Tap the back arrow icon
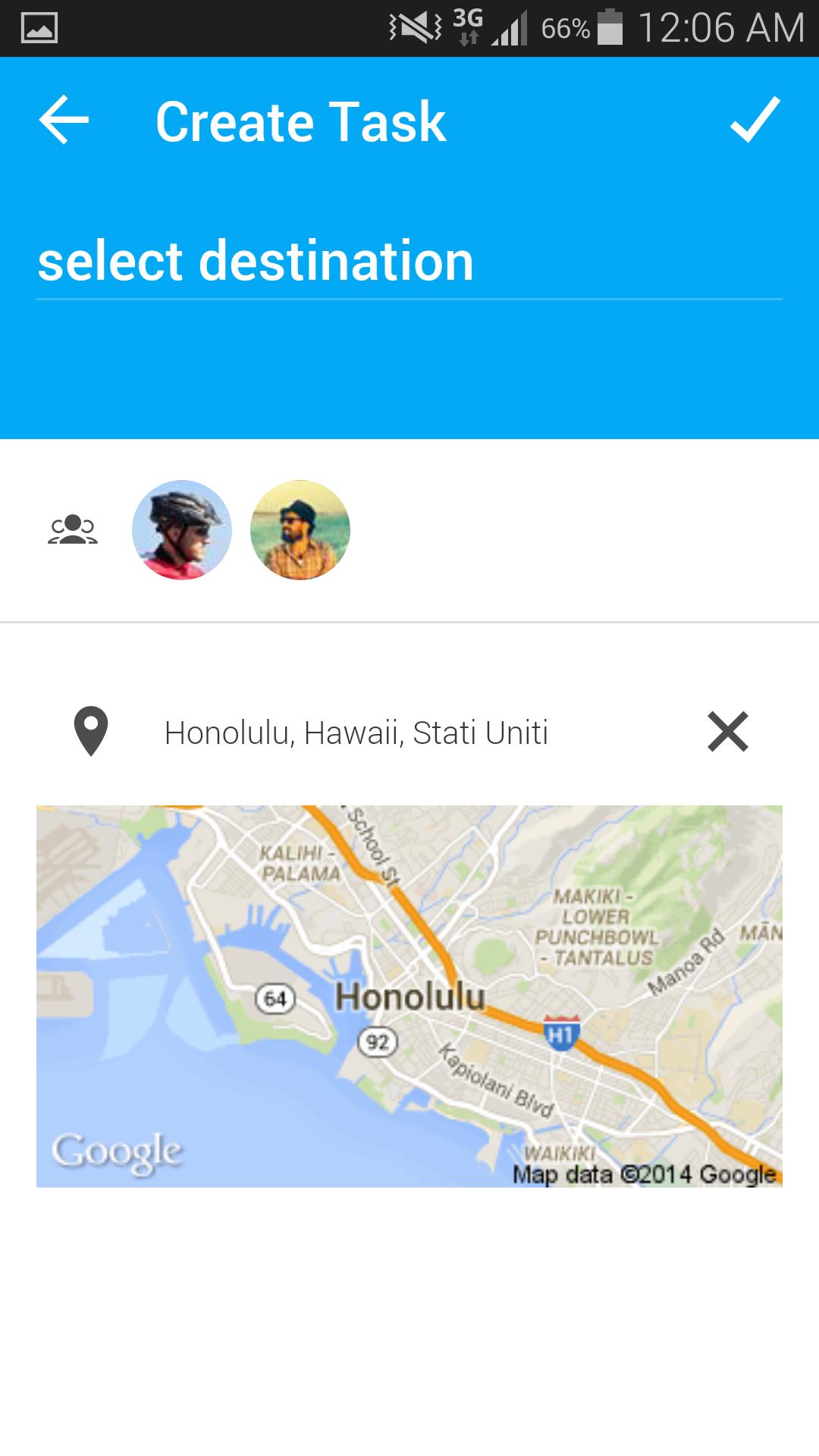Viewport: 819px width, 1456px height. tap(64, 120)
